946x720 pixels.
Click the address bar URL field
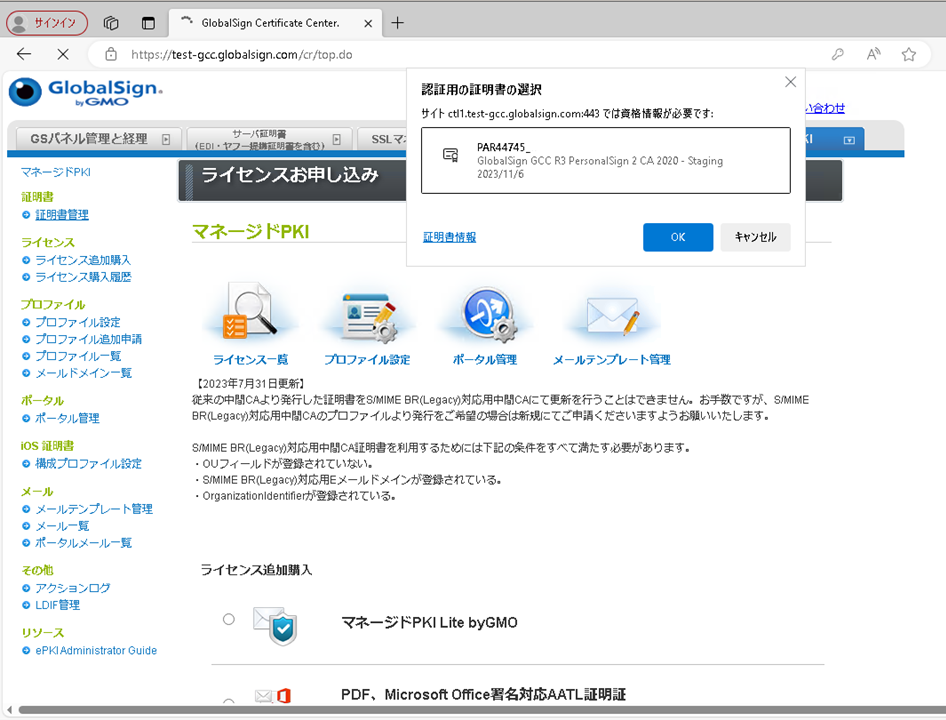450,55
